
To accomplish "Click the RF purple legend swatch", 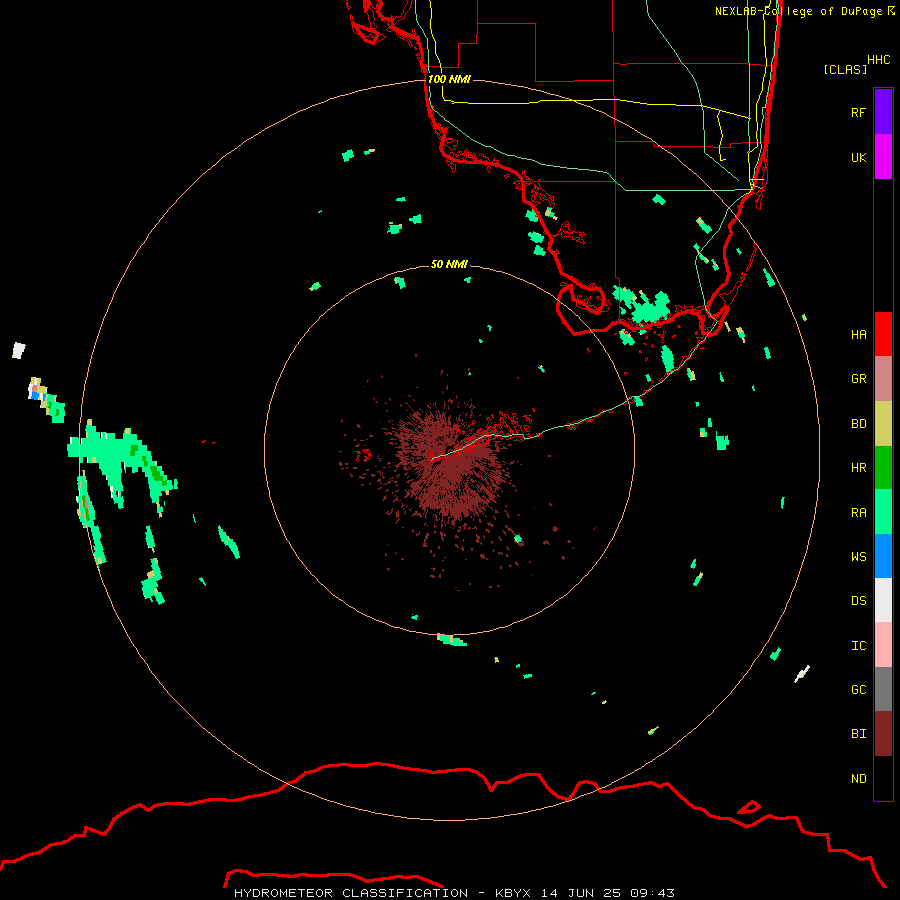I will coord(883,112).
